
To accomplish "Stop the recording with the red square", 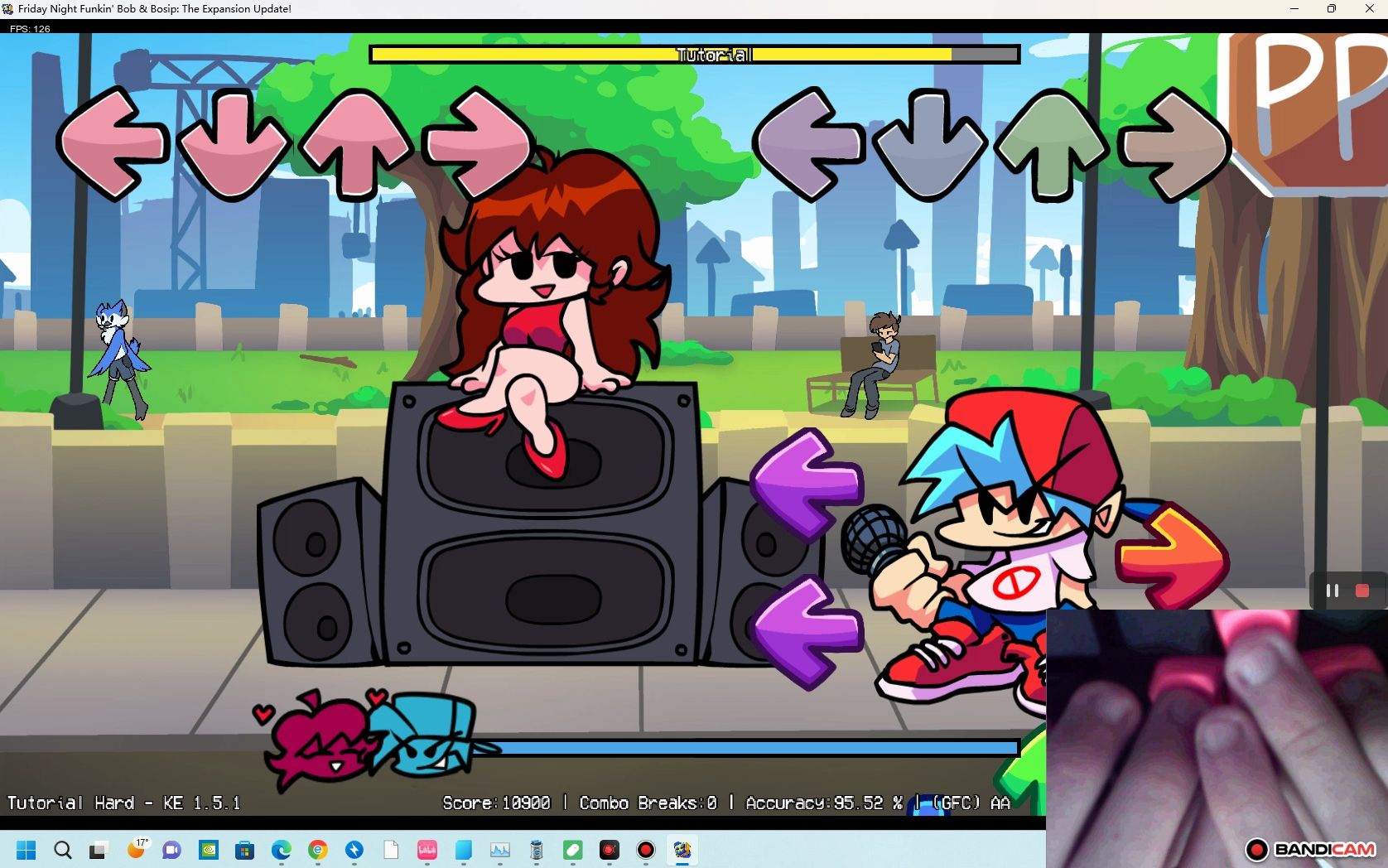I will [x=1362, y=591].
